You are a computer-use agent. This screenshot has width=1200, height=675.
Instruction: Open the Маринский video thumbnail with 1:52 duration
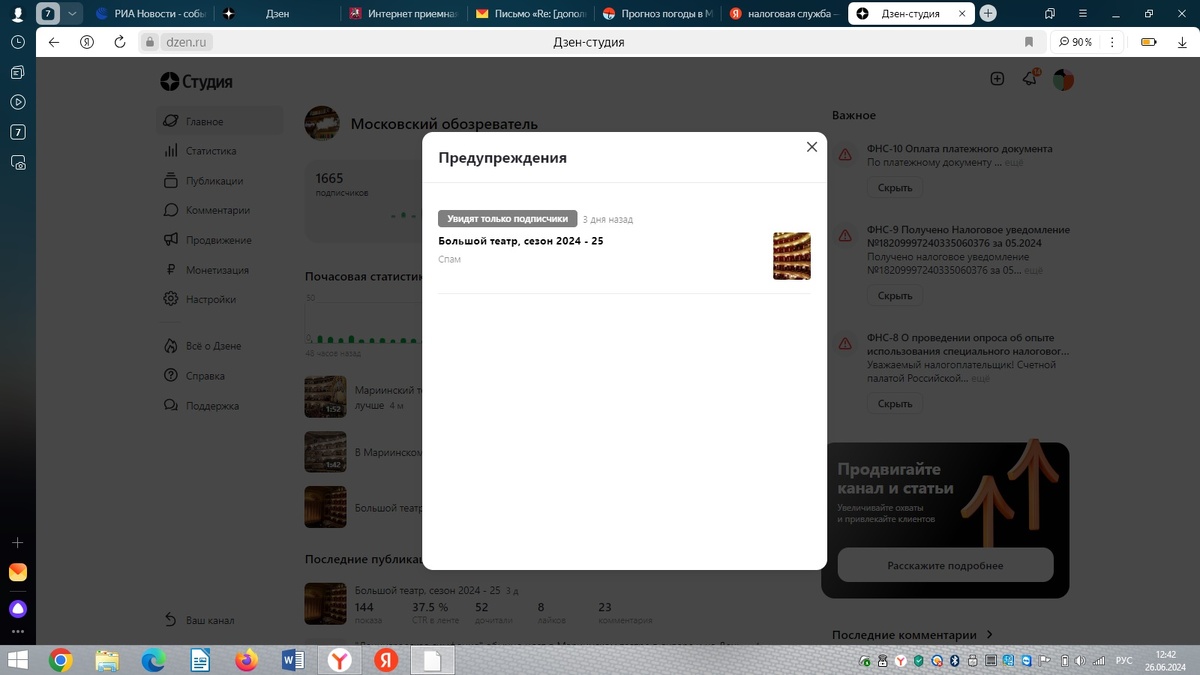pos(325,397)
